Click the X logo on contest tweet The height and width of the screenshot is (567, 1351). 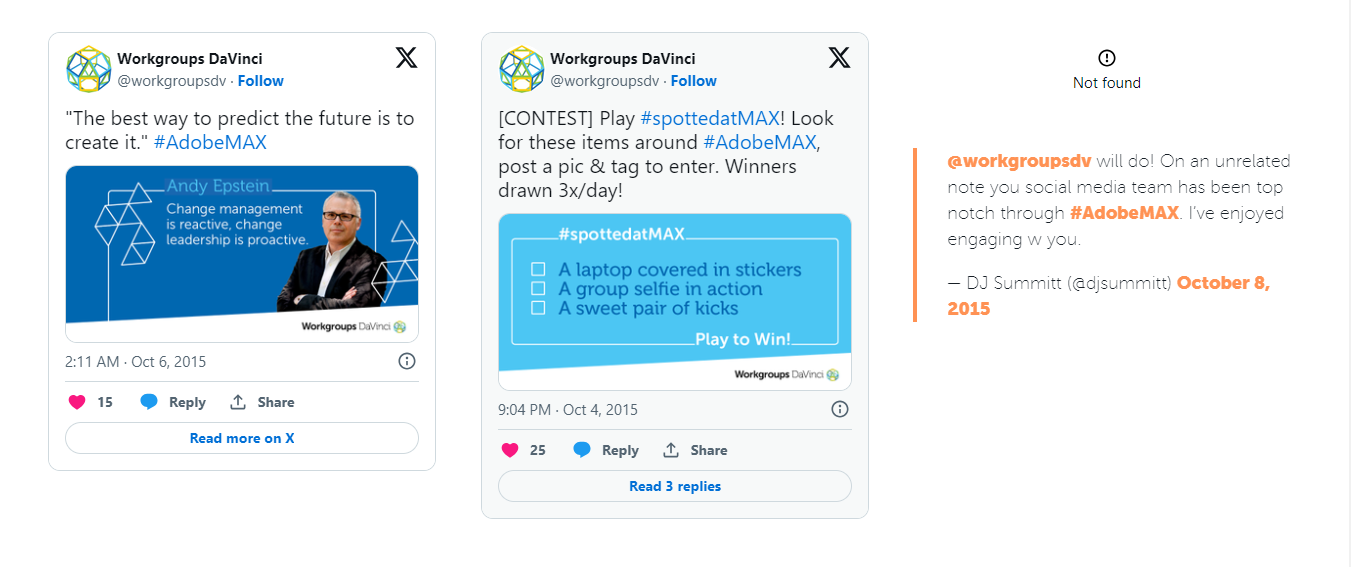point(839,58)
